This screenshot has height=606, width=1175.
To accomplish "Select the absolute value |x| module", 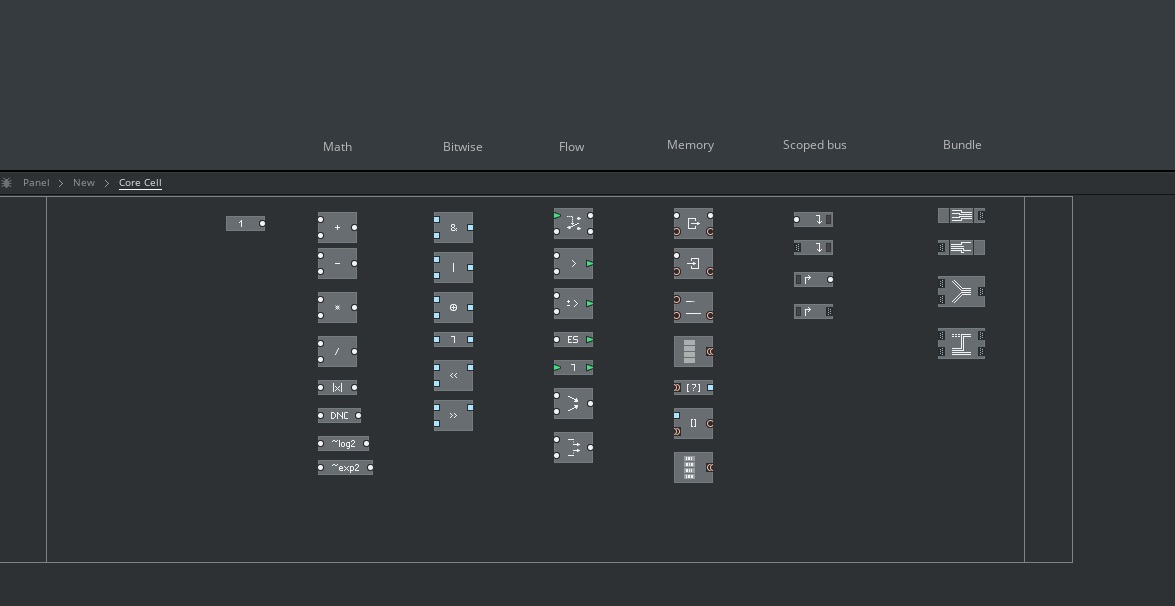I will coord(337,387).
